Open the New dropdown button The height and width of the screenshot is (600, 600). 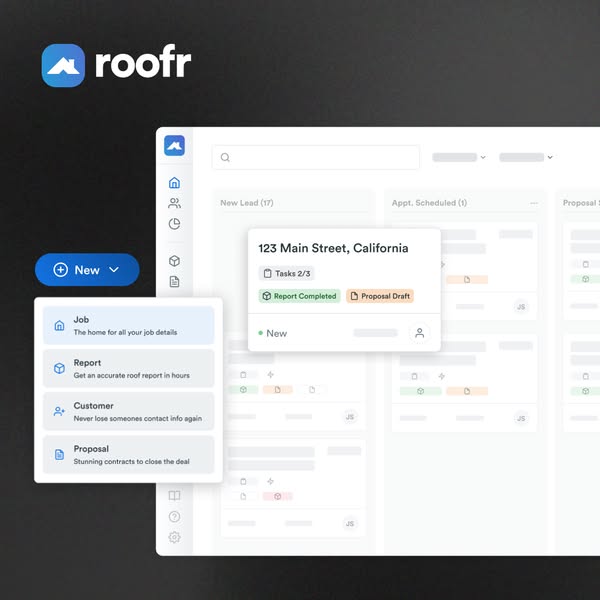click(x=87, y=270)
